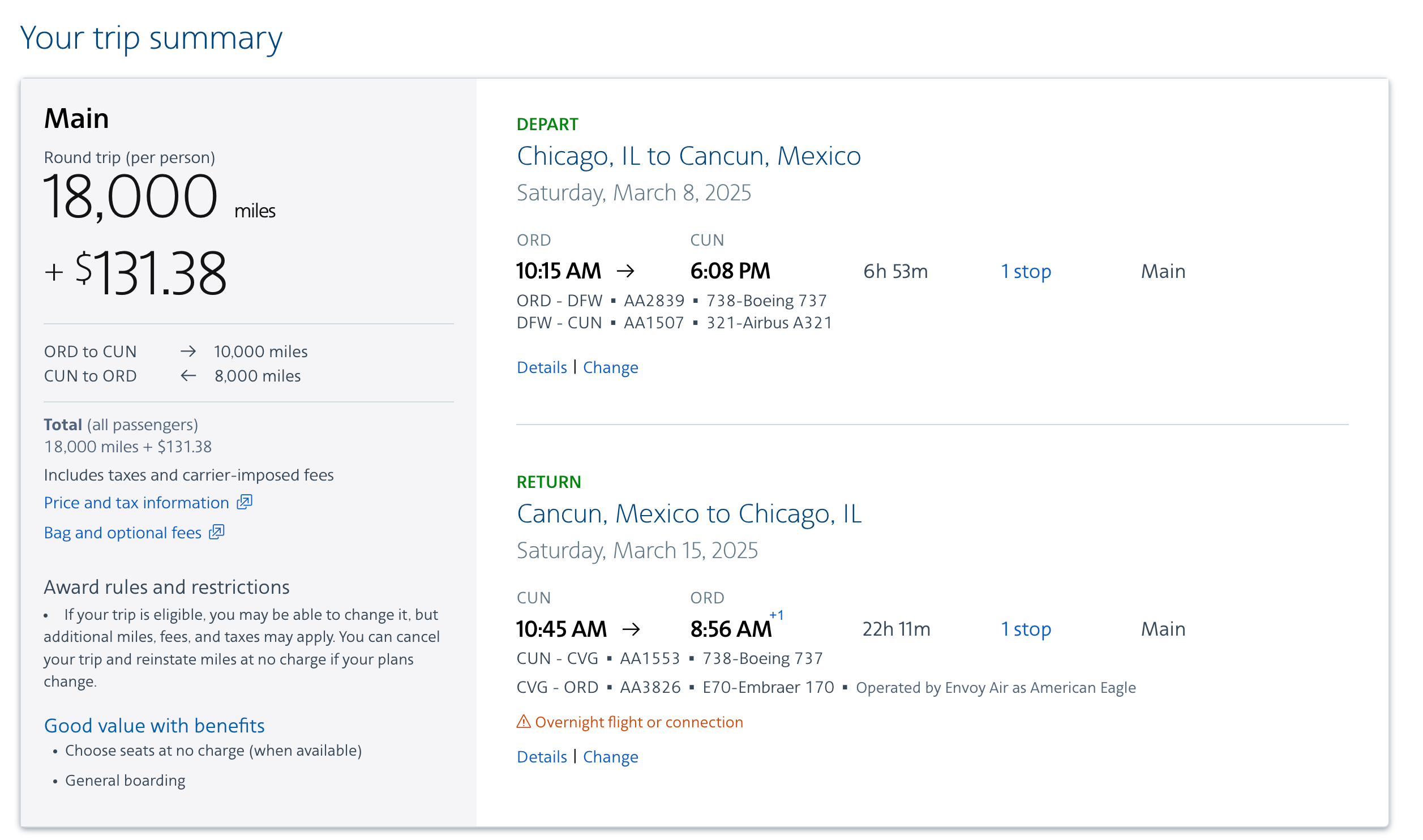Open Bag and optional fees link
The height and width of the screenshot is (840, 1423).
tap(123, 533)
